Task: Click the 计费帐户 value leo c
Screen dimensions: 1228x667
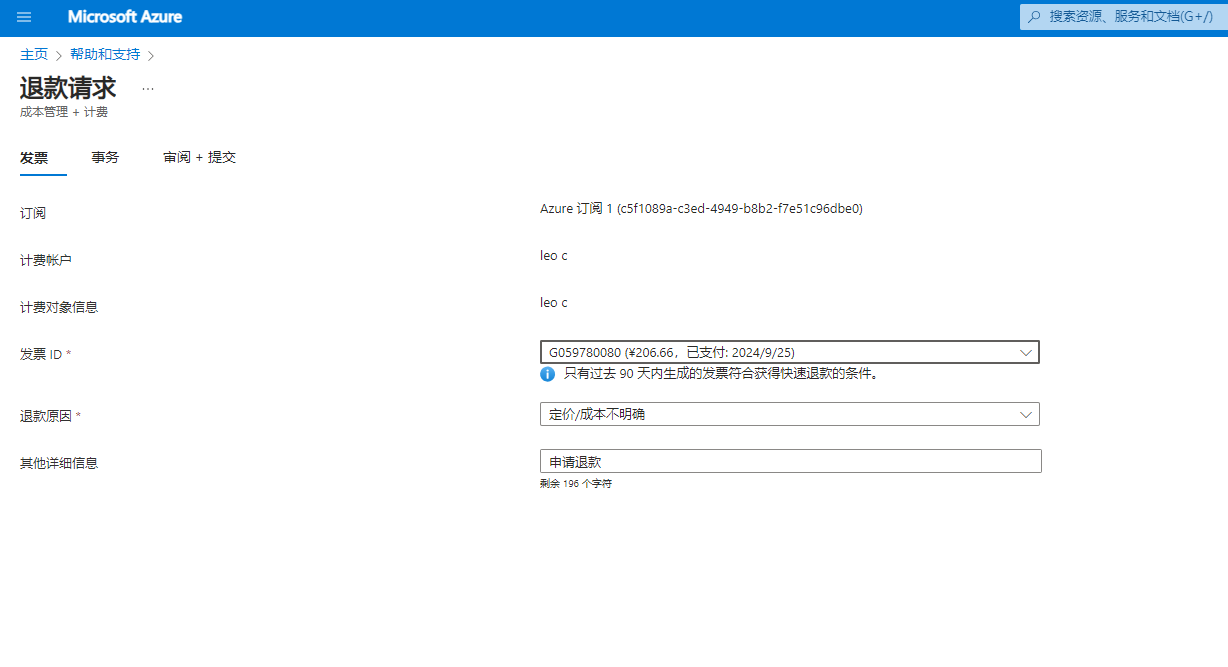Action: (554, 256)
